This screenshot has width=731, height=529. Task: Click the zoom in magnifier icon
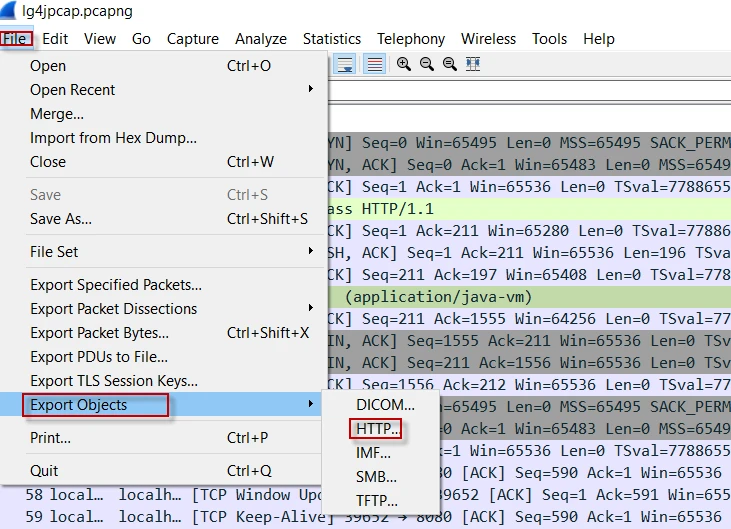404,64
